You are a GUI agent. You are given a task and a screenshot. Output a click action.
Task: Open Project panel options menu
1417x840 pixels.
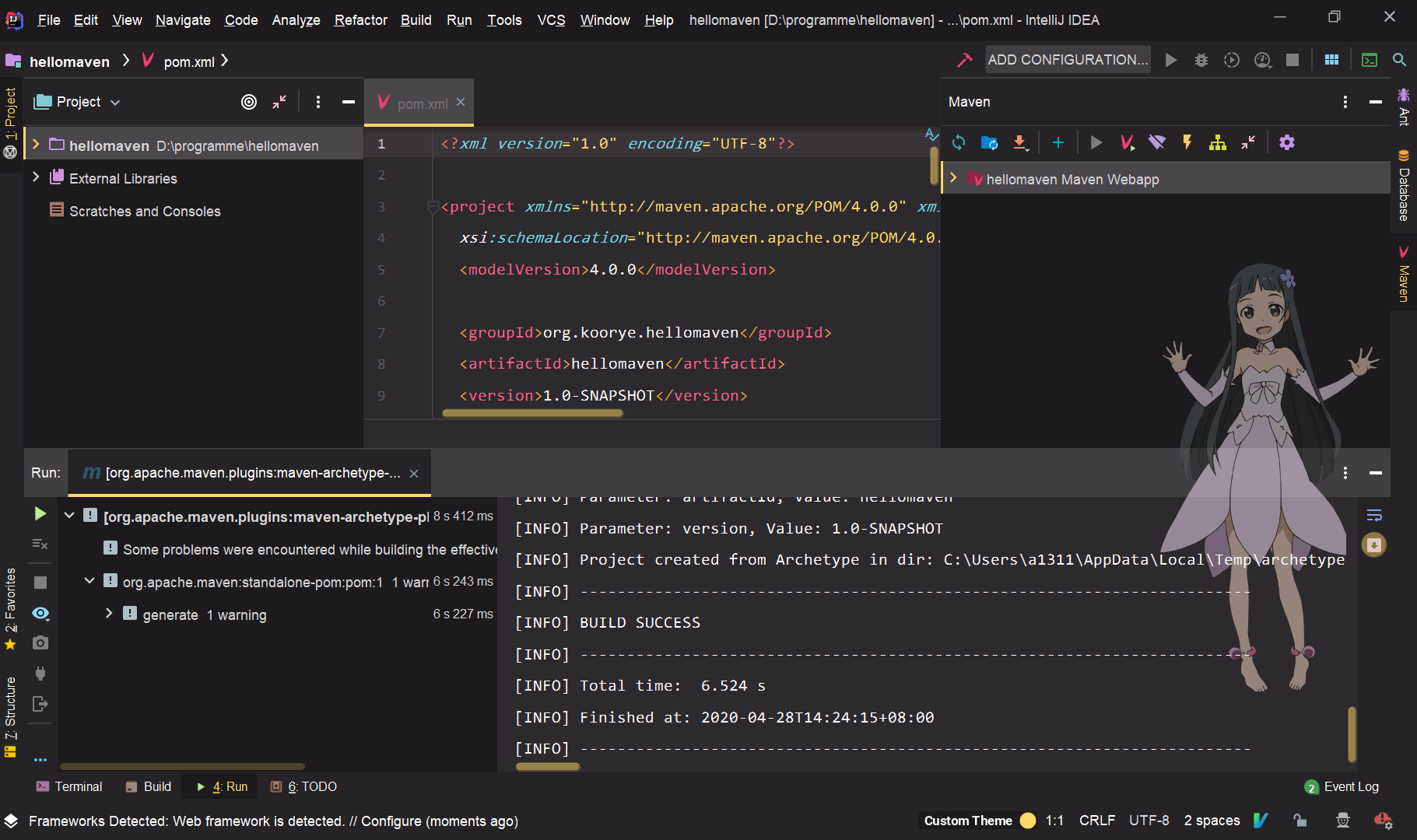click(318, 102)
